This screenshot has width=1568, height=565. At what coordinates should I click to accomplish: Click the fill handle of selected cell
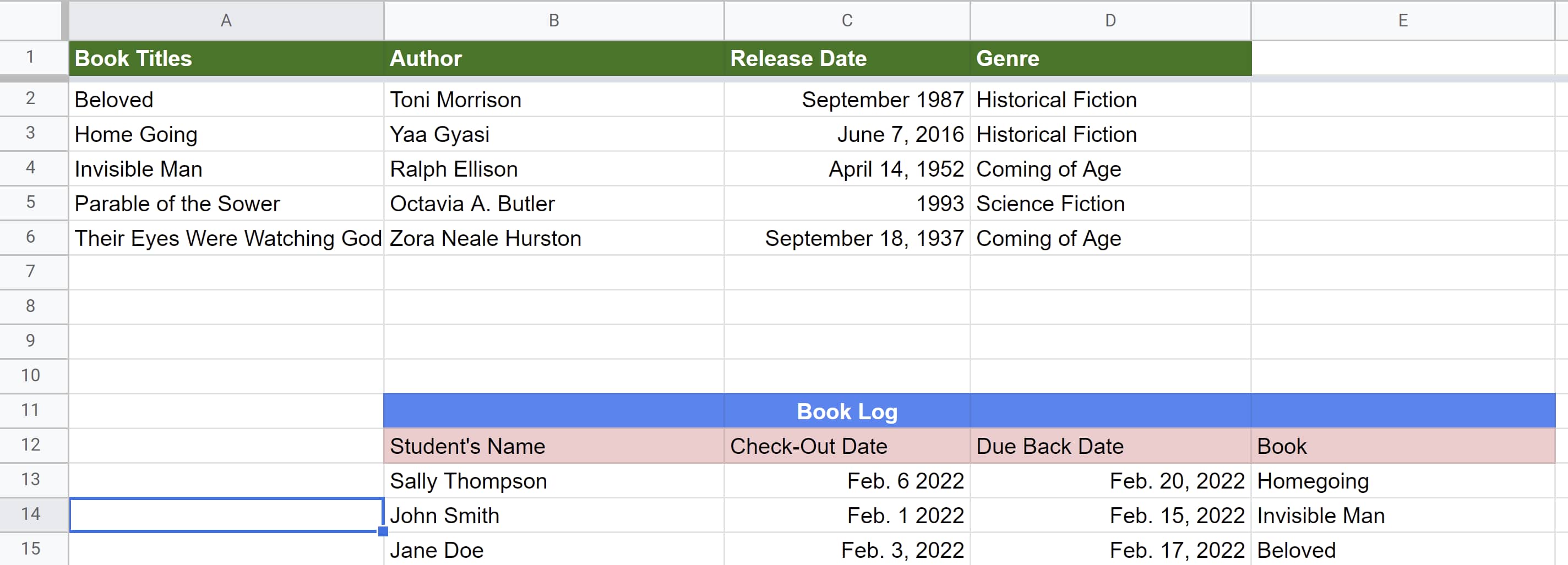tap(383, 531)
